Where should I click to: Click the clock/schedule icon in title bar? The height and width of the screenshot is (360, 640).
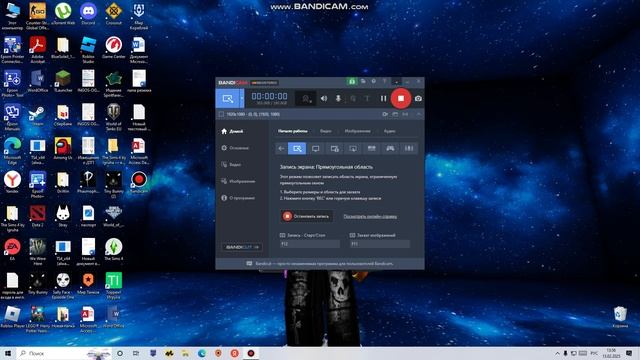(x=373, y=82)
